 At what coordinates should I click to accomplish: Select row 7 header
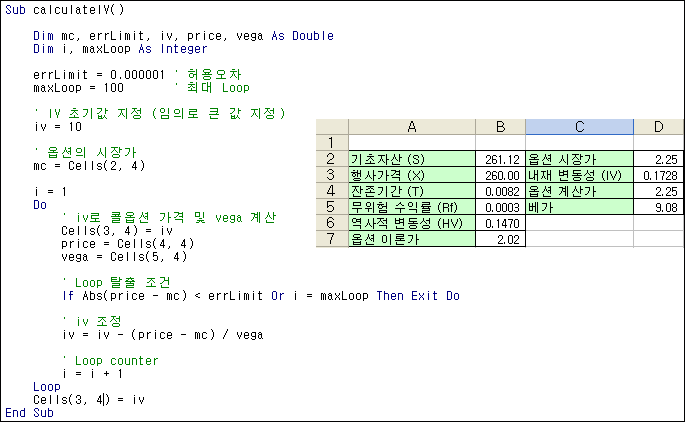pos(330,240)
